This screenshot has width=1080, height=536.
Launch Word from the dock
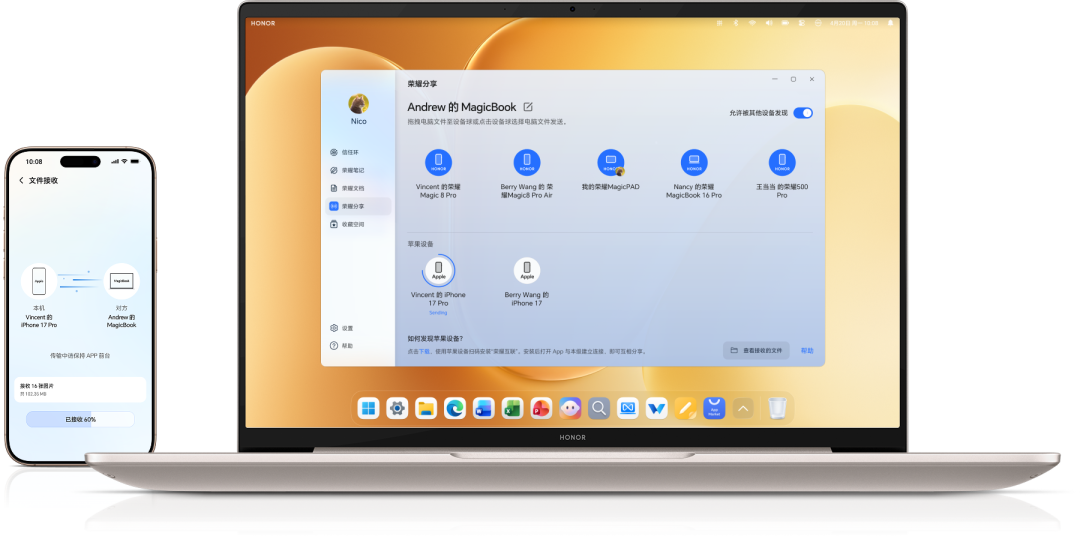click(x=484, y=409)
